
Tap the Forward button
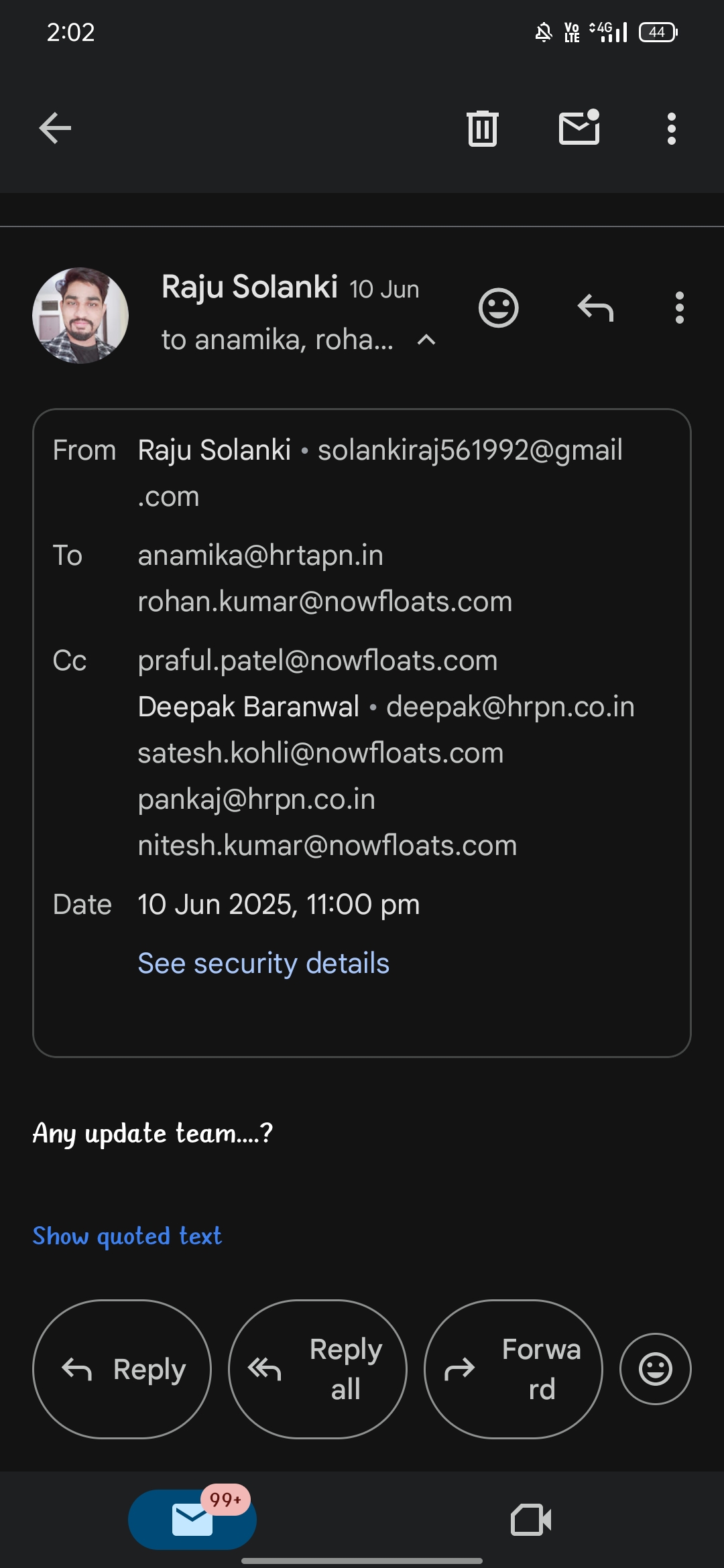(514, 1369)
